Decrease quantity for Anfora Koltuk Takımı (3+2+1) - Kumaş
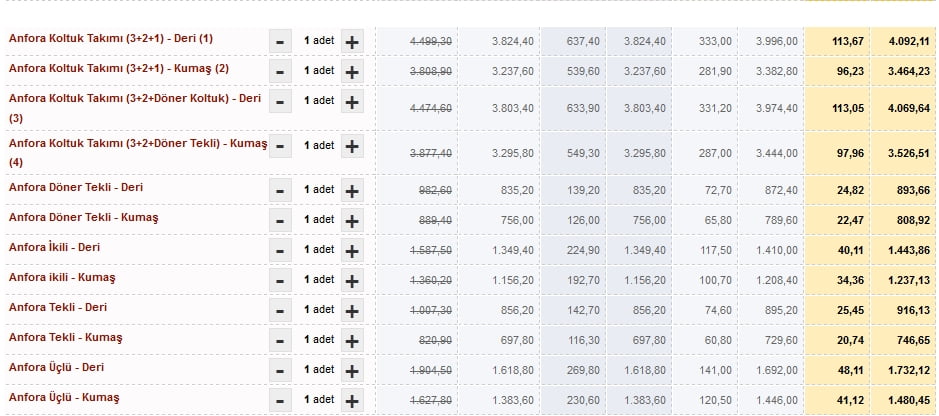Image resolution: width=939 pixels, height=416 pixels. 280,72
